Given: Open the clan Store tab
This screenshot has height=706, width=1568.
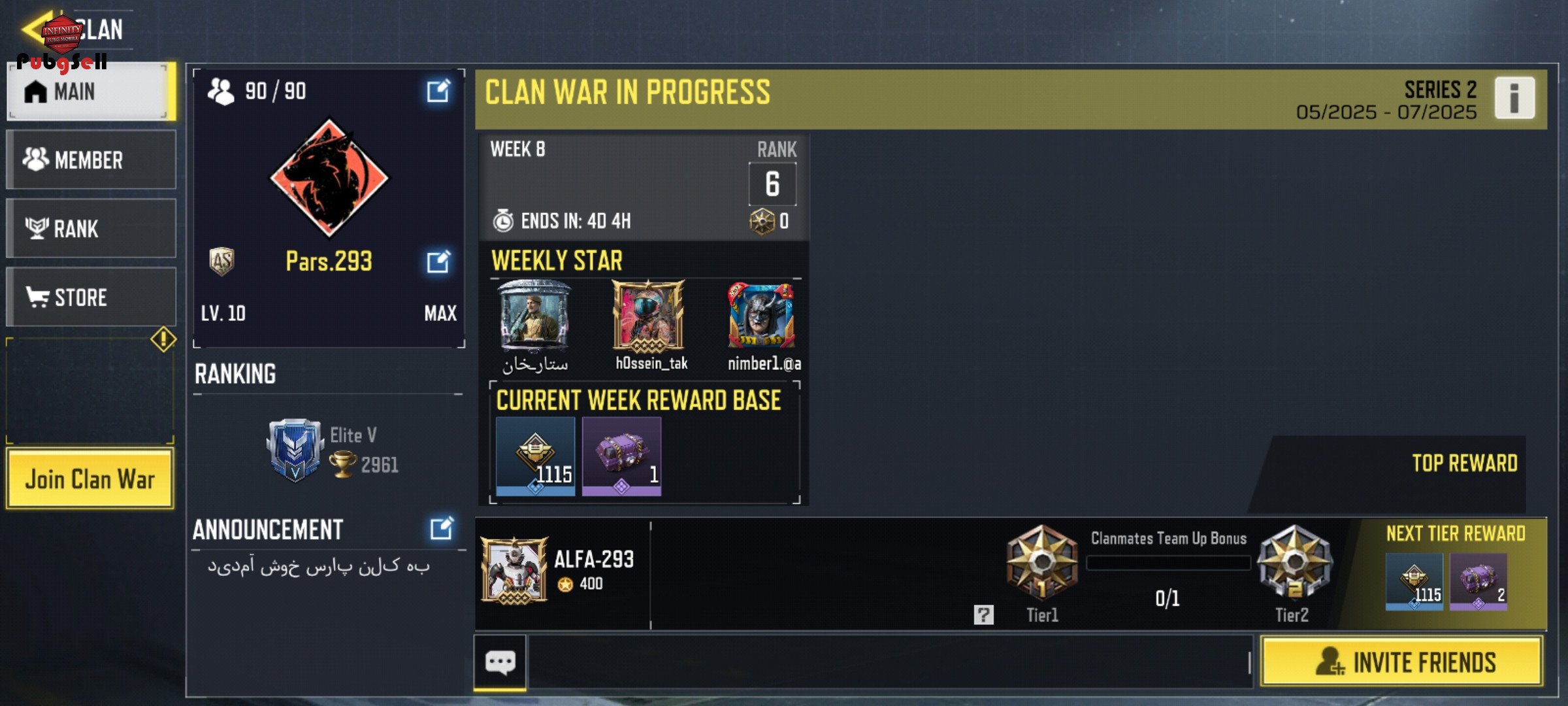Looking at the screenshot, I should tap(91, 297).
